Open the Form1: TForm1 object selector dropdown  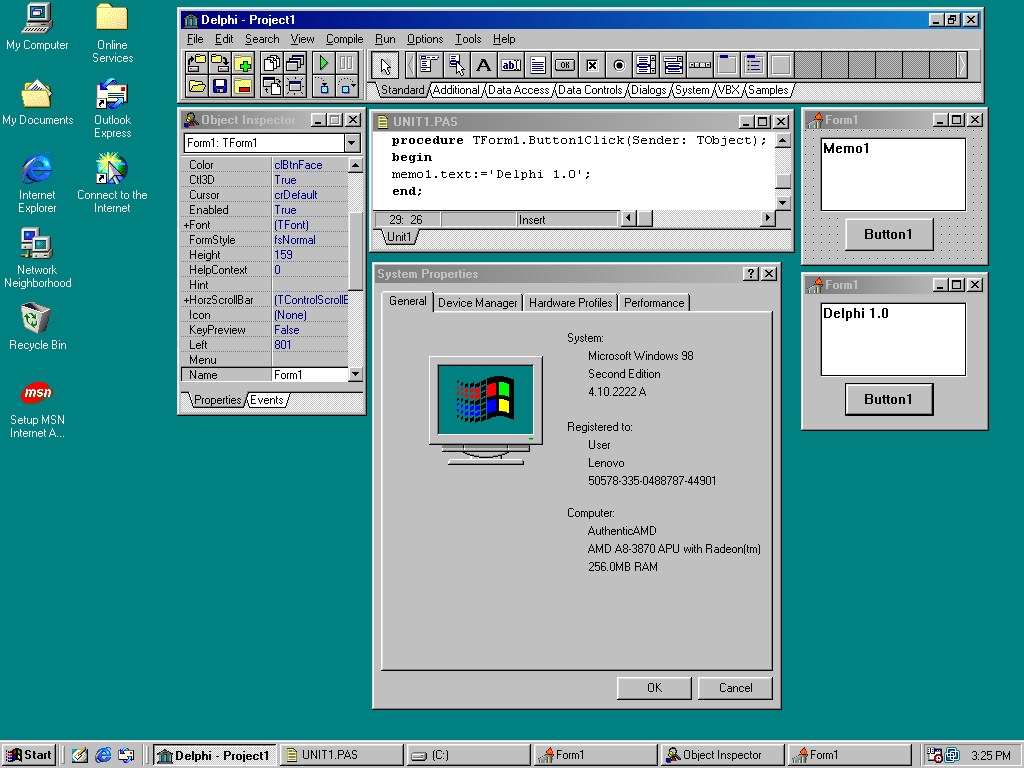[352, 142]
